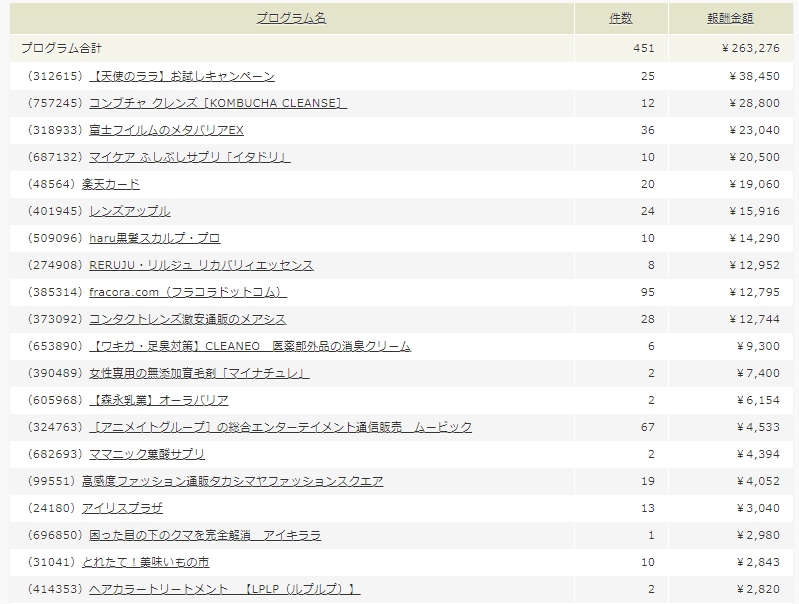
Task: Select reward amount ¥14,290
Action: point(754,239)
